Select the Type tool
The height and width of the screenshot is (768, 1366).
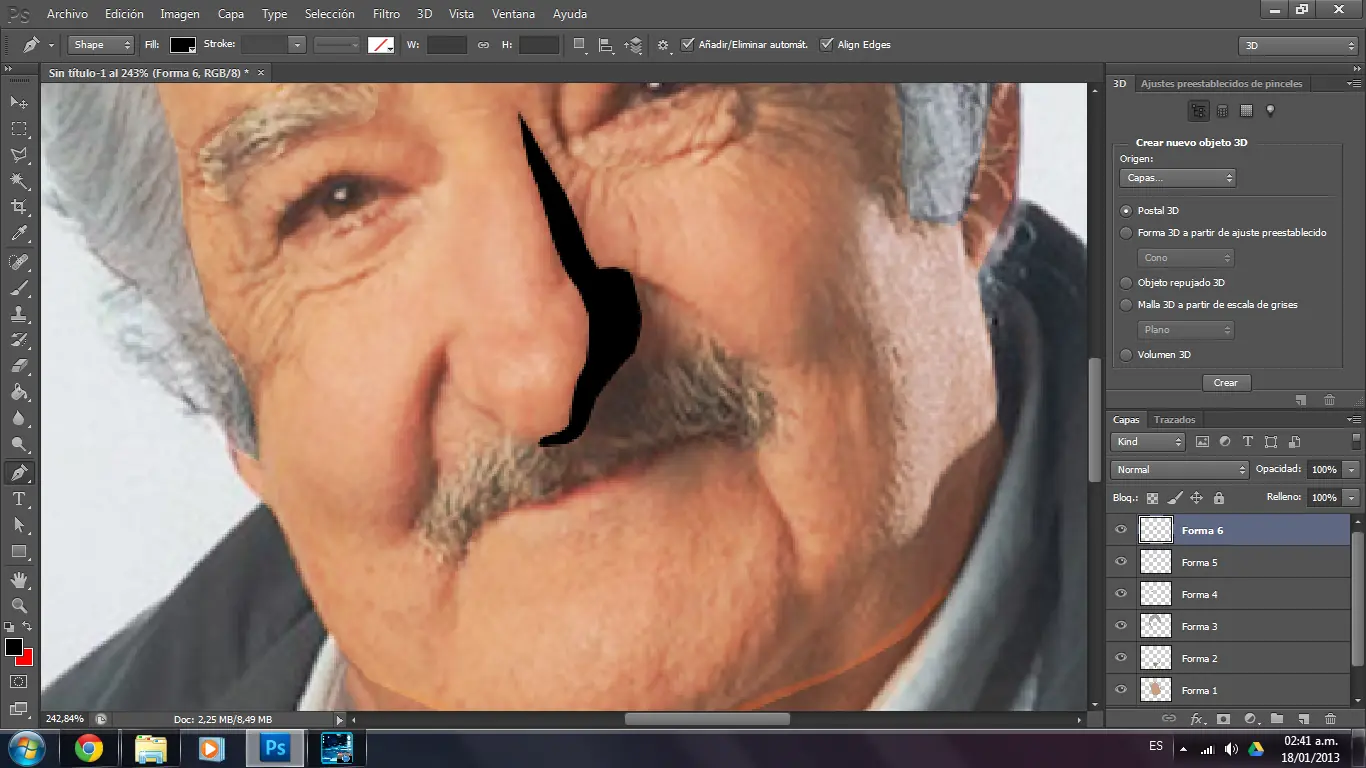coord(19,499)
